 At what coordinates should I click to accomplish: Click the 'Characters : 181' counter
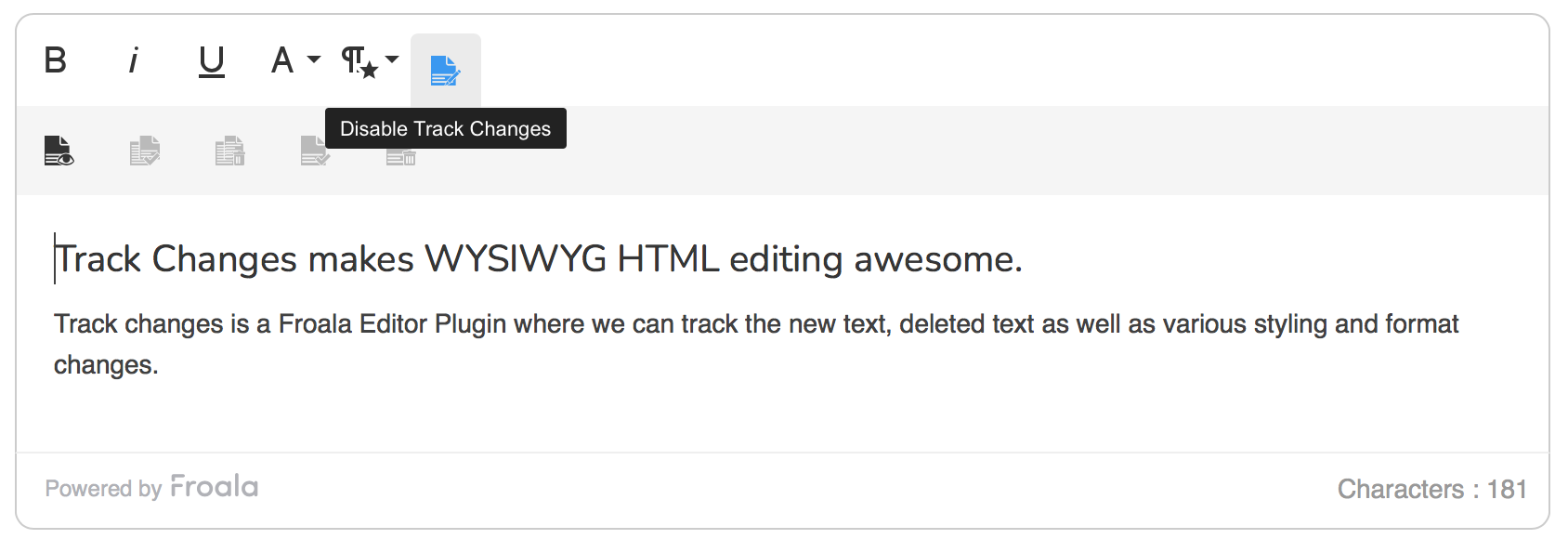1431,489
